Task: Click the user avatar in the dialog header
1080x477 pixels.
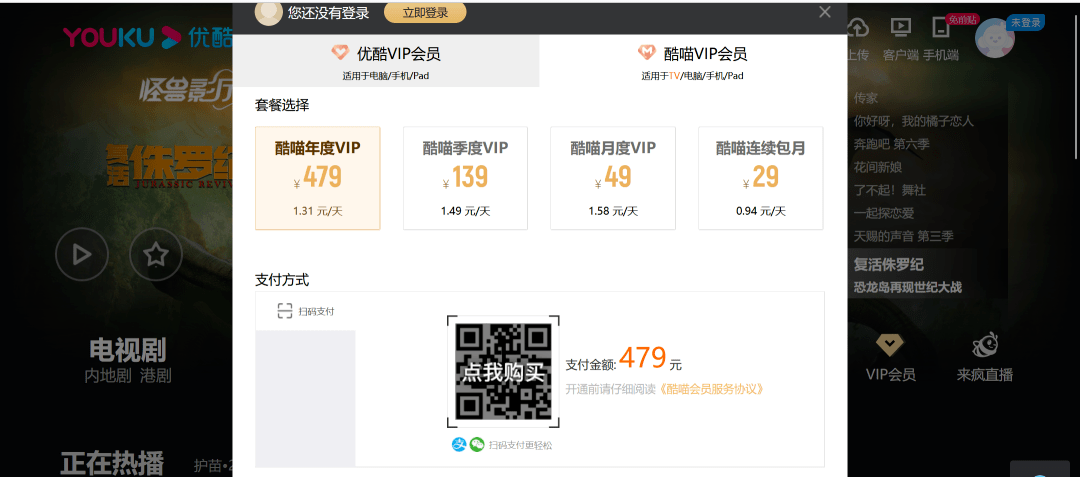Action: click(x=268, y=12)
